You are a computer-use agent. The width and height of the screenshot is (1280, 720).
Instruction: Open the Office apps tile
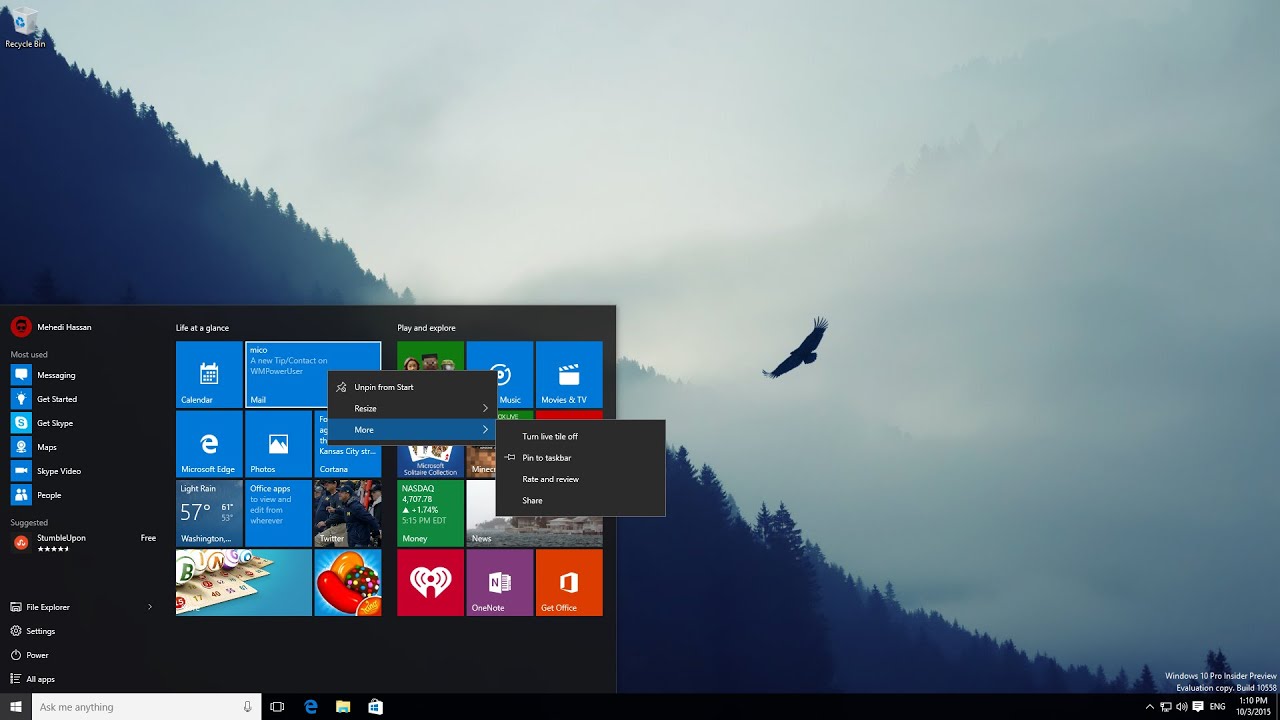point(278,513)
